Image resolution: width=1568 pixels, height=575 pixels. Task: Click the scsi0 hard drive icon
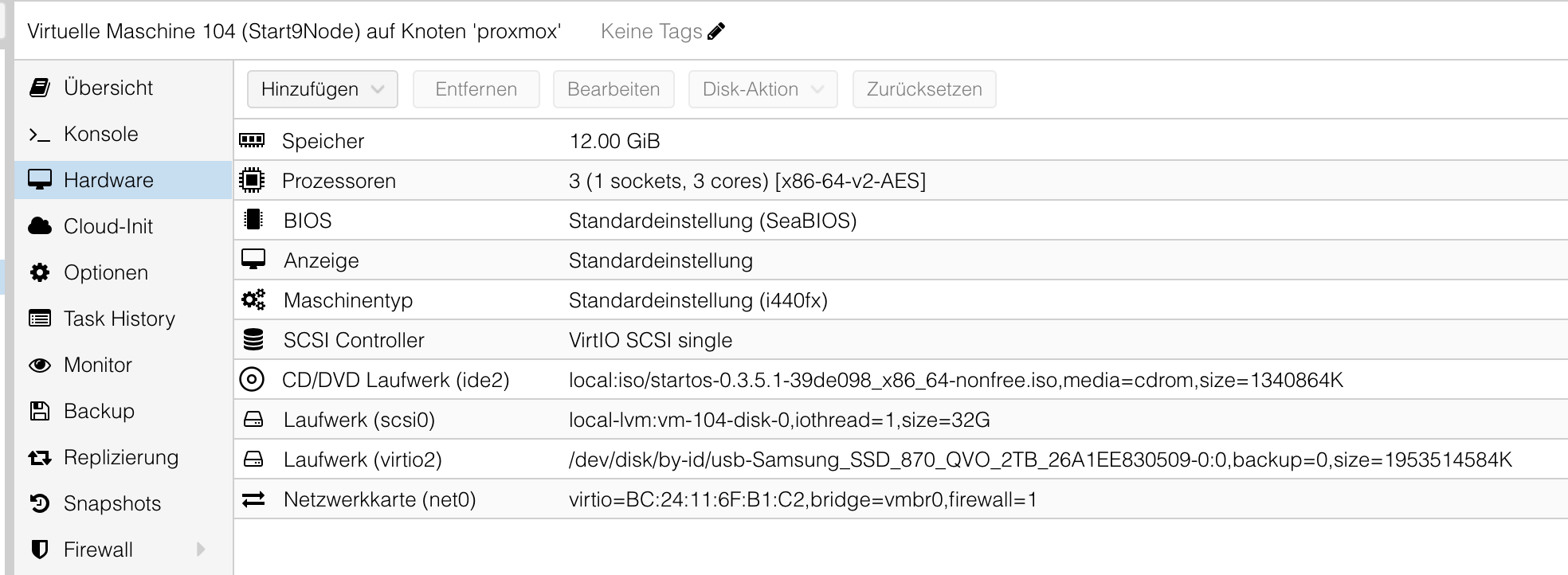[253, 420]
